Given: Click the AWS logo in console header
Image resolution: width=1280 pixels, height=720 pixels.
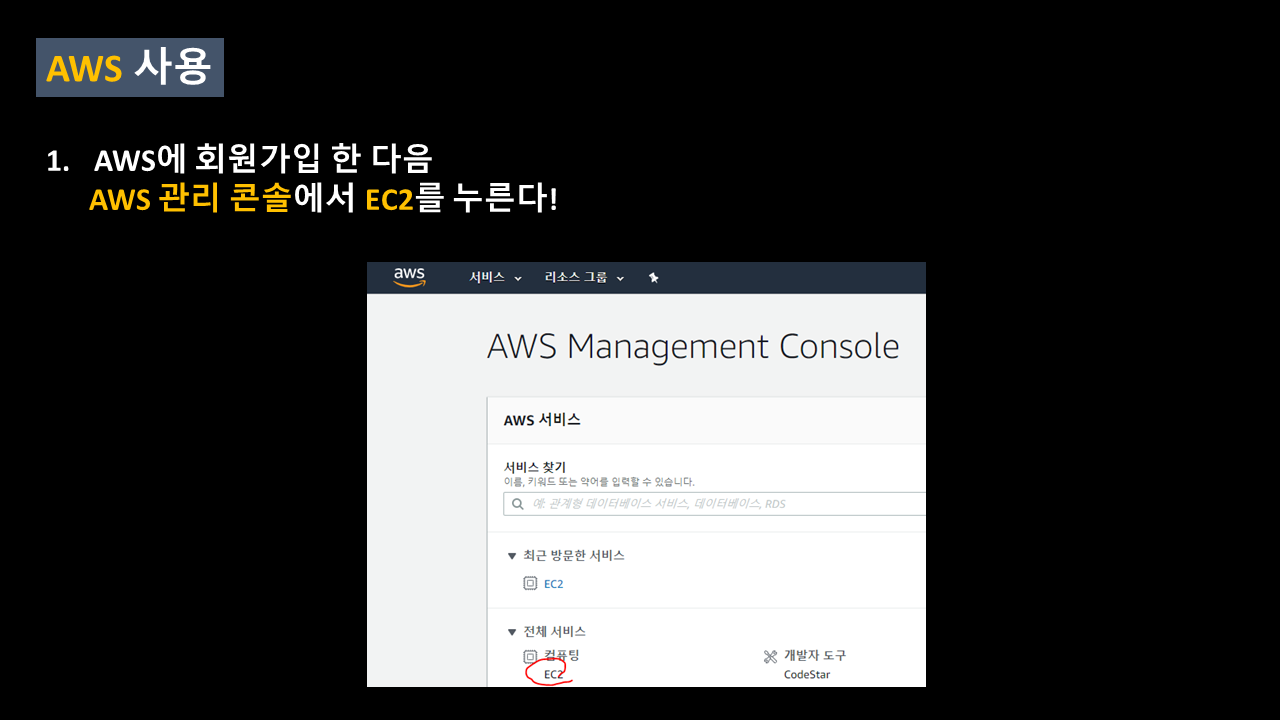Looking at the screenshot, I should 409,277.
